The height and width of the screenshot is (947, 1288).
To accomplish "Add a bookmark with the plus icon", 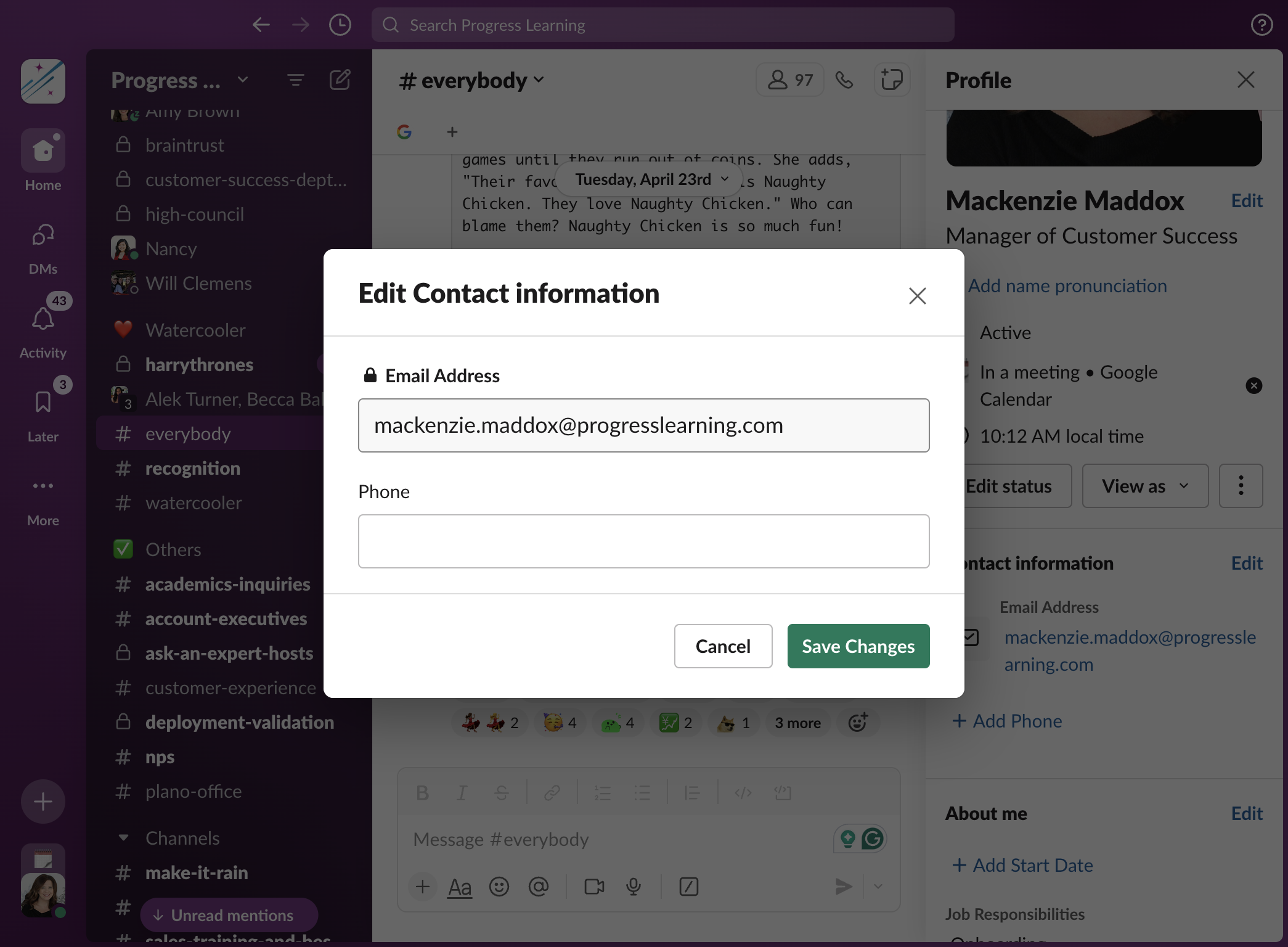I will pyautogui.click(x=452, y=131).
